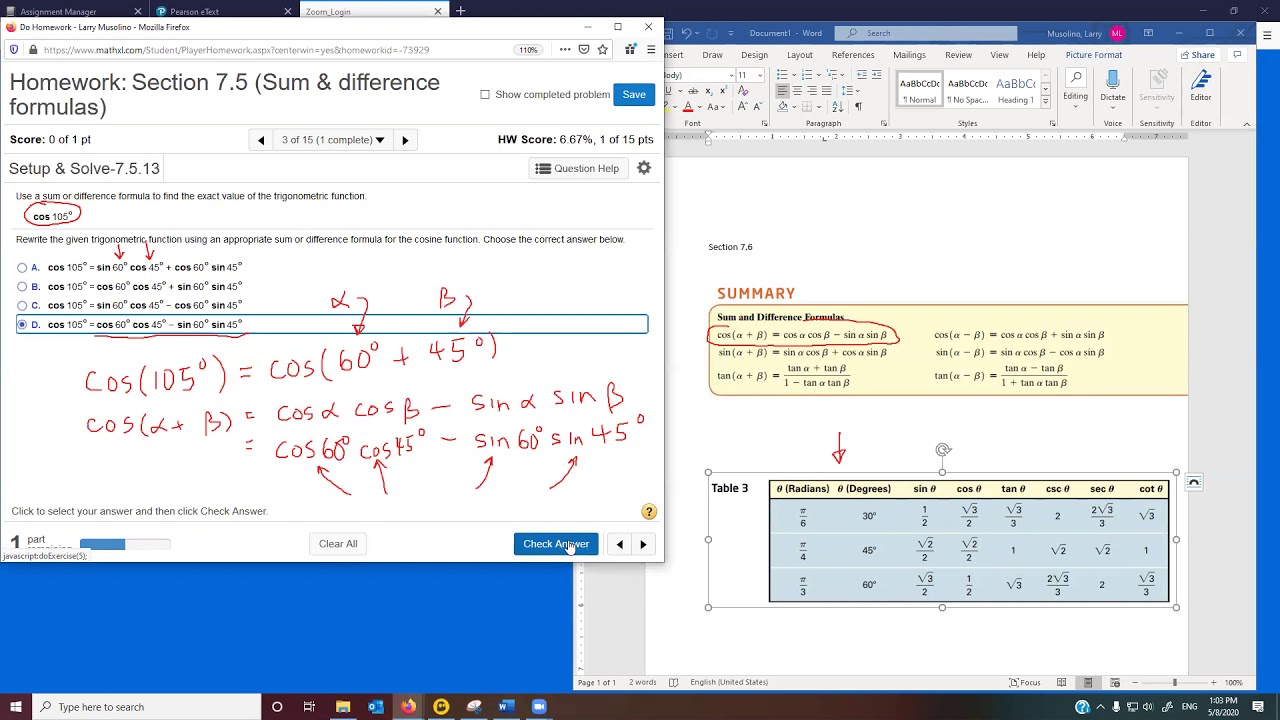Switch to Pearson eText browser tab
The image size is (1280, 720).
221,11
